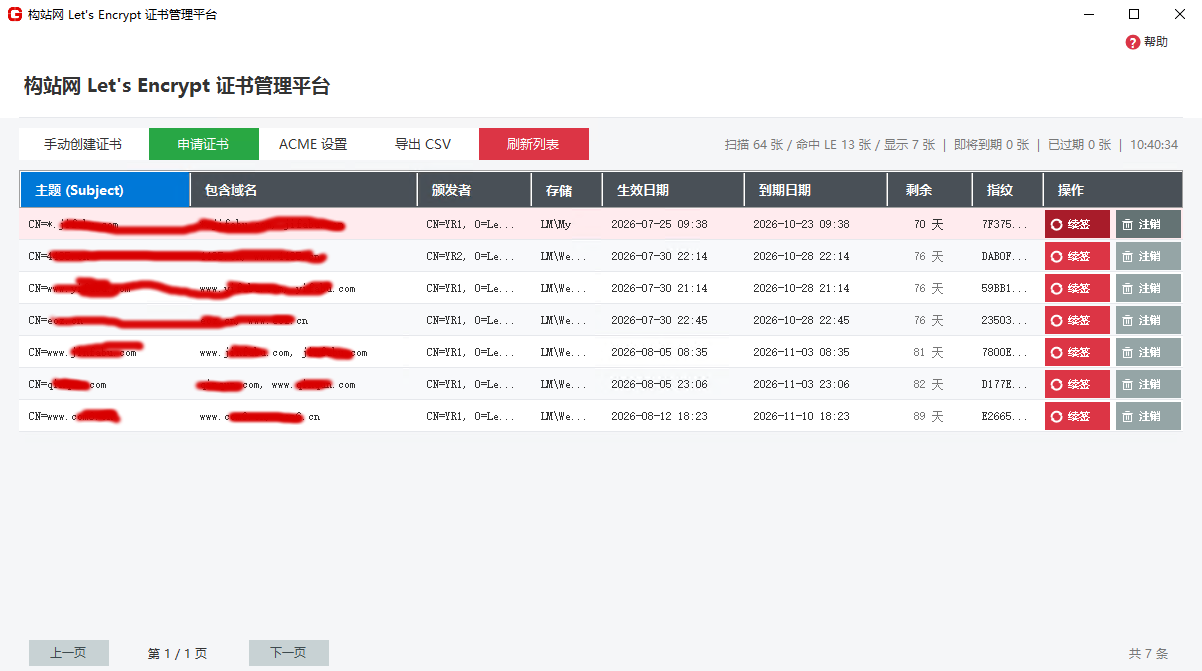Go to previous page with 上一页

tap(69, 653)
